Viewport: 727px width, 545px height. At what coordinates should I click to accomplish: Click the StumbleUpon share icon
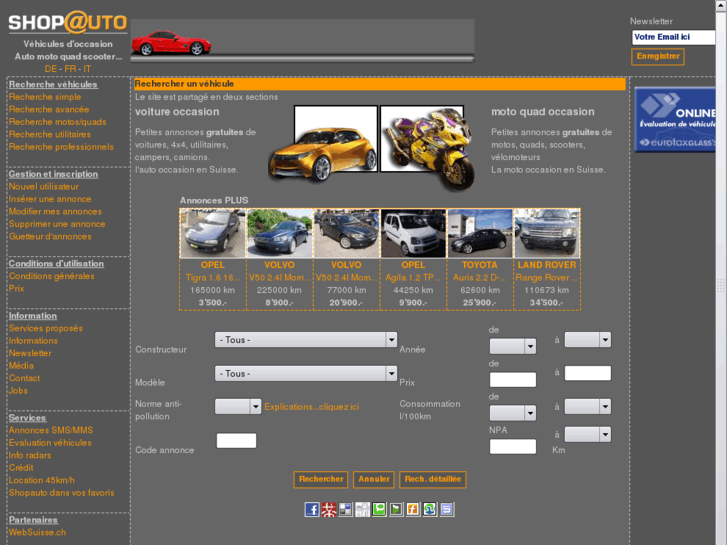[x=430, y=509]
